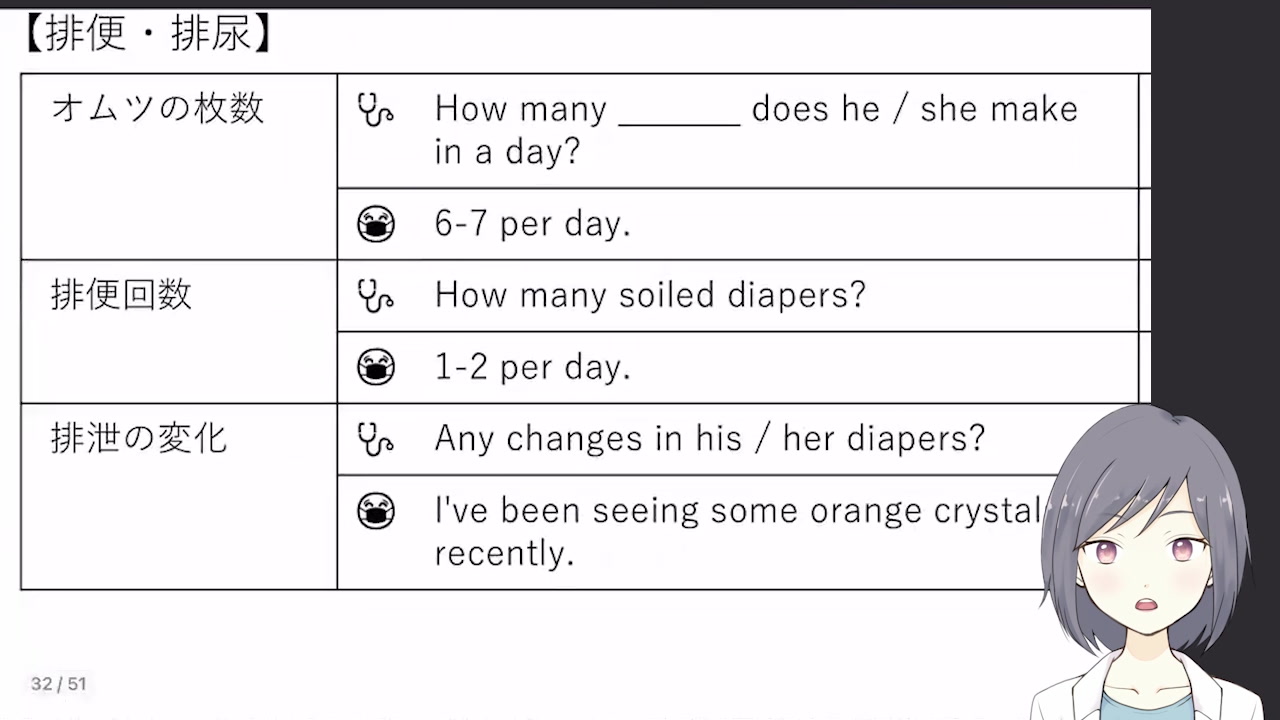Click "Any changes in his / her diapers?"
The width and height of the screenshot is (1280, 720).
709,438
